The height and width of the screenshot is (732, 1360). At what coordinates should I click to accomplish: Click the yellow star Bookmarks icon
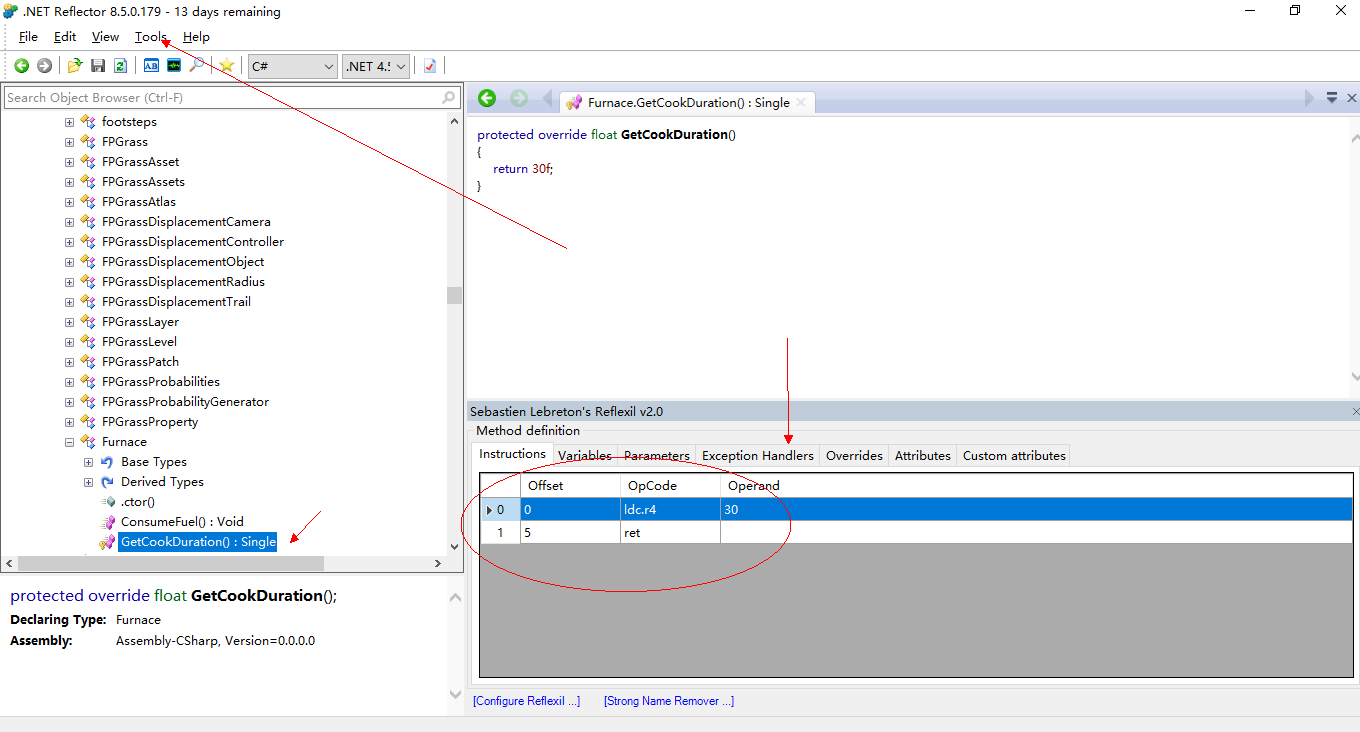227,66
